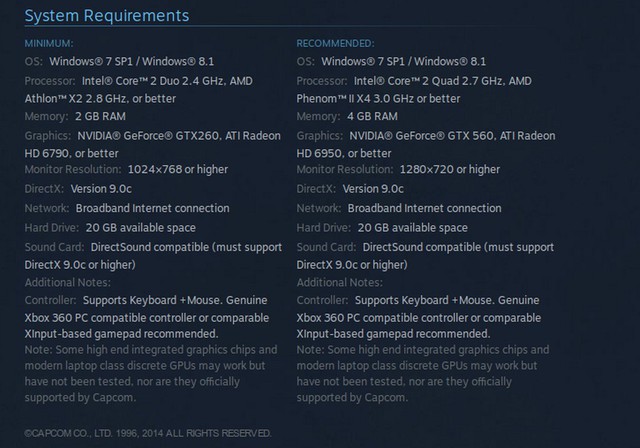Click the minimum Additional Notes label
The height and width of the screenshot is (448, 640).
68,283
